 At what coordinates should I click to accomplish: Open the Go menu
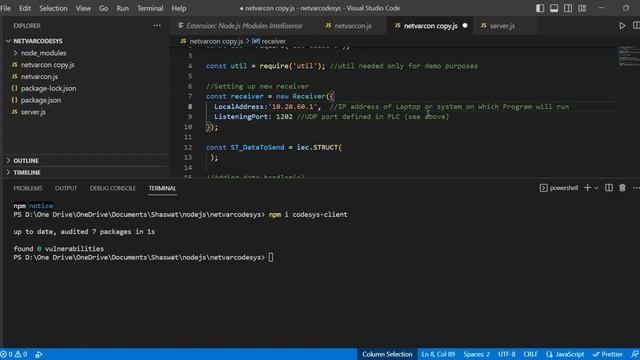(104, 8)
